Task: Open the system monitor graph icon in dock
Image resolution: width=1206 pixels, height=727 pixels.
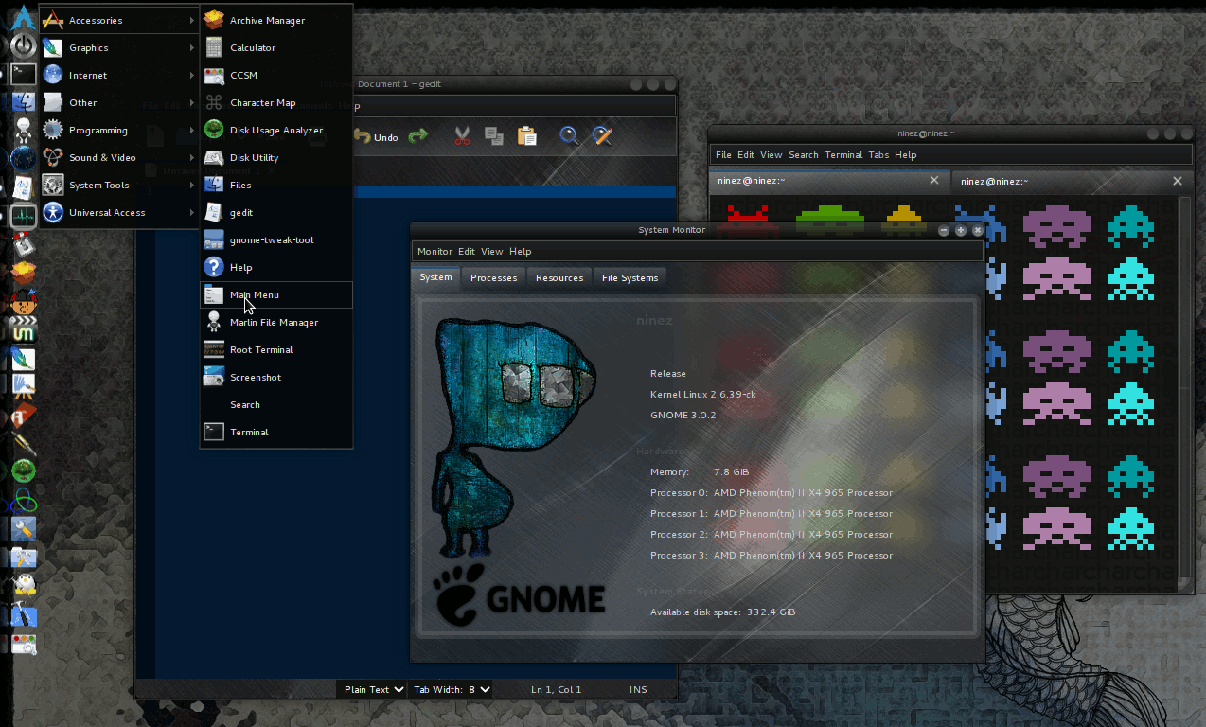Action: (22, 215)
